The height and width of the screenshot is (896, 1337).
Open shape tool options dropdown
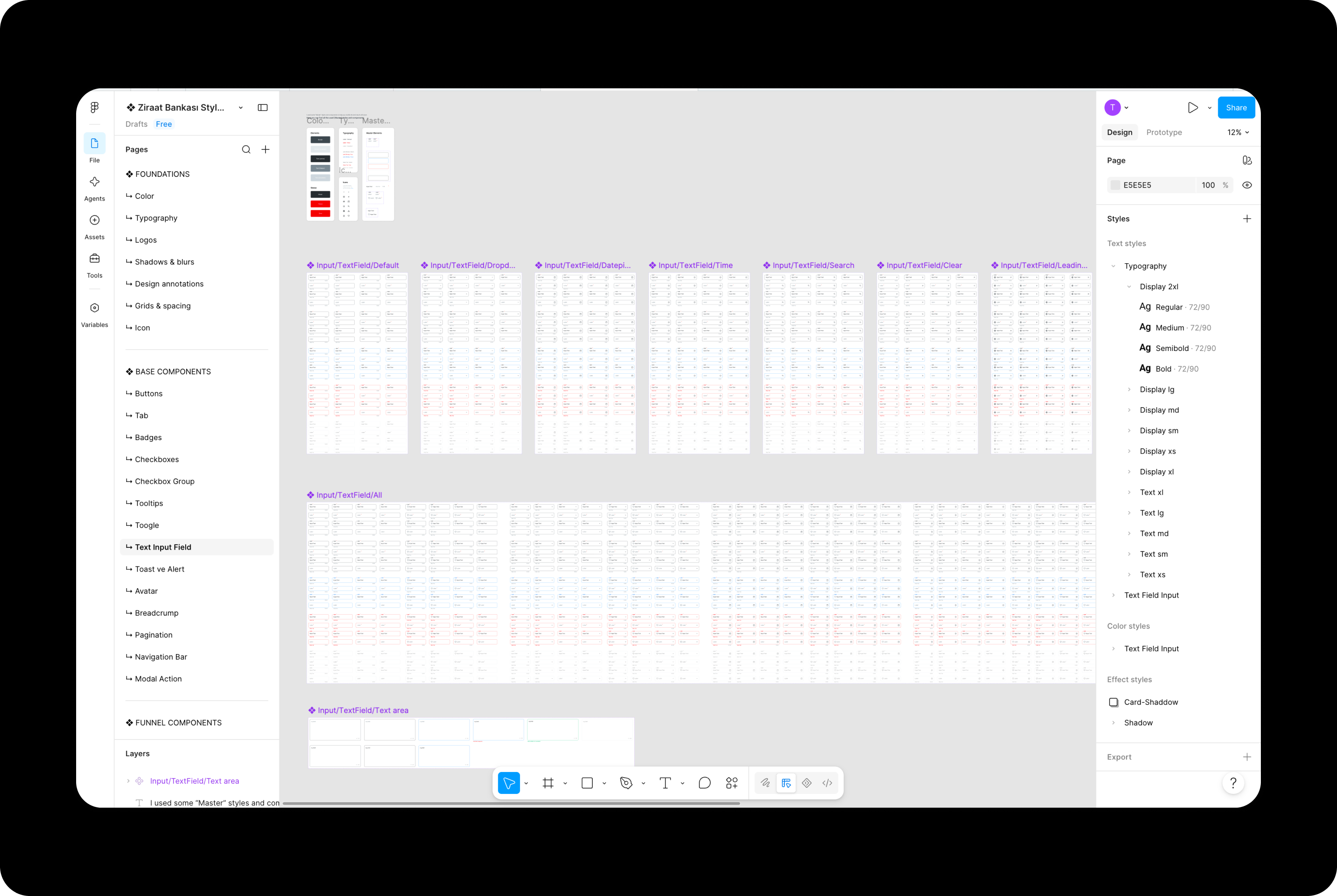(x=604, y=784)
